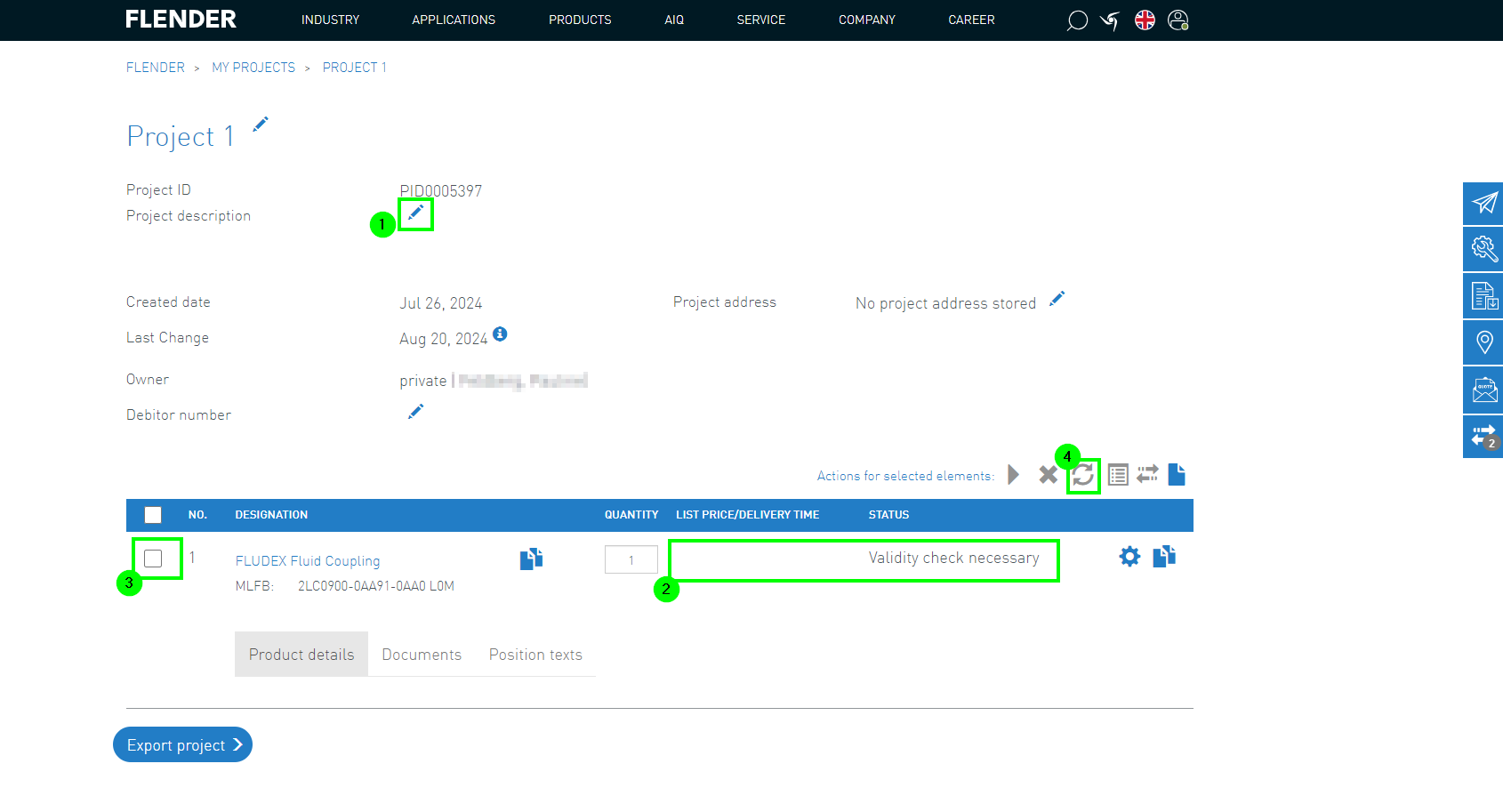Edit the debitor number pencil
This screenshot has height=812, width=1503.
coord(415,412)
